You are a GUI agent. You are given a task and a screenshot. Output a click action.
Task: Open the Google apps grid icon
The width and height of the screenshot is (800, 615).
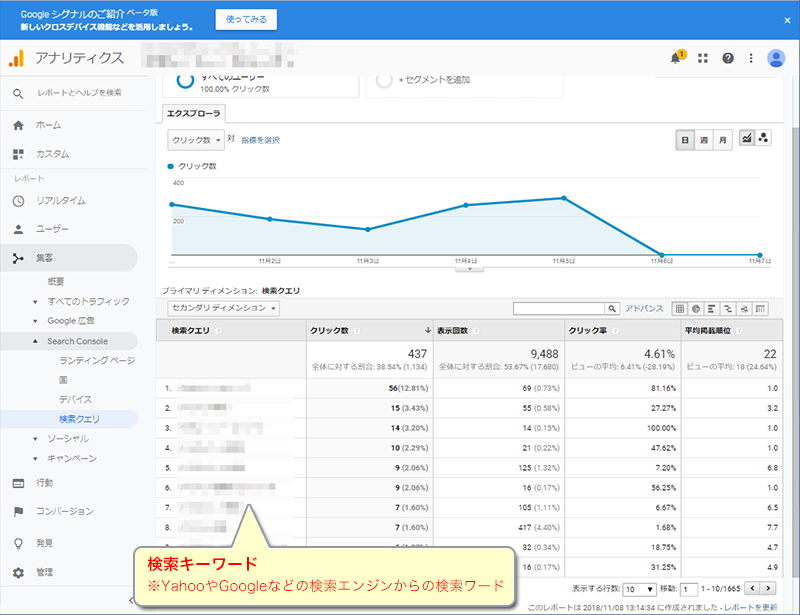coord(703,58)
